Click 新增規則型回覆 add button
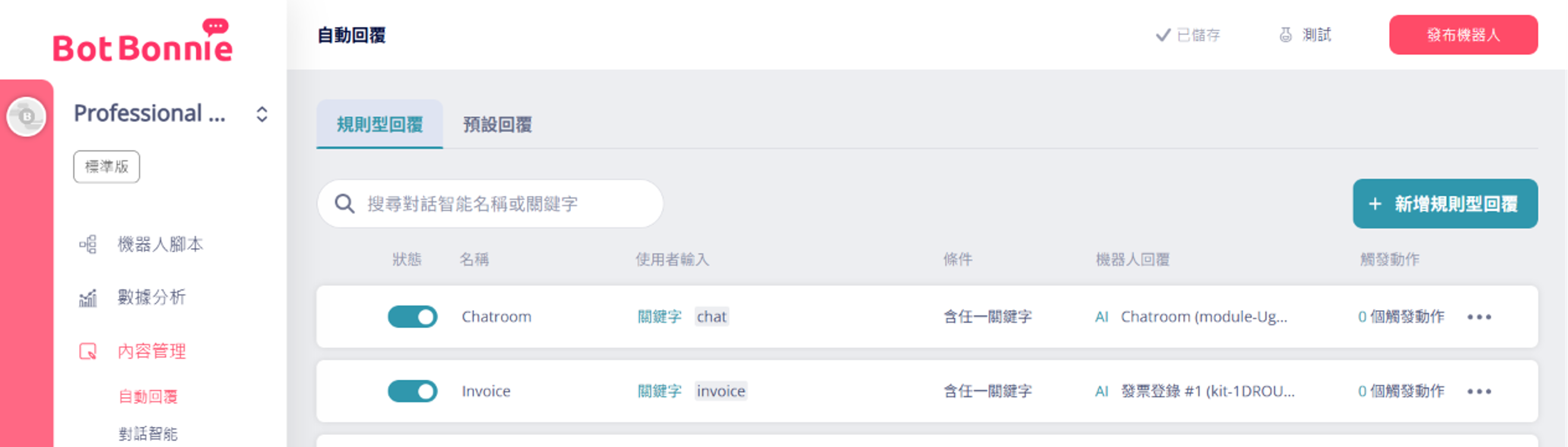 click(1445, 204)
